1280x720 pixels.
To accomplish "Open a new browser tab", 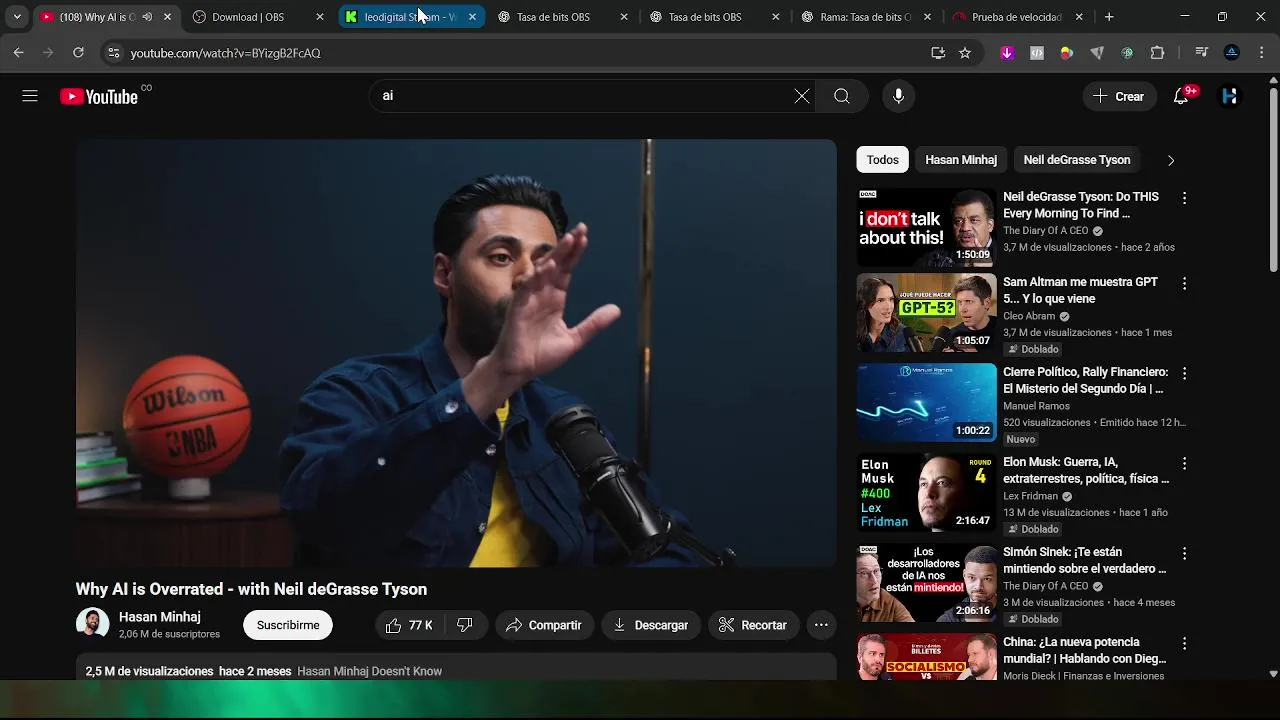I will 1109,17.
